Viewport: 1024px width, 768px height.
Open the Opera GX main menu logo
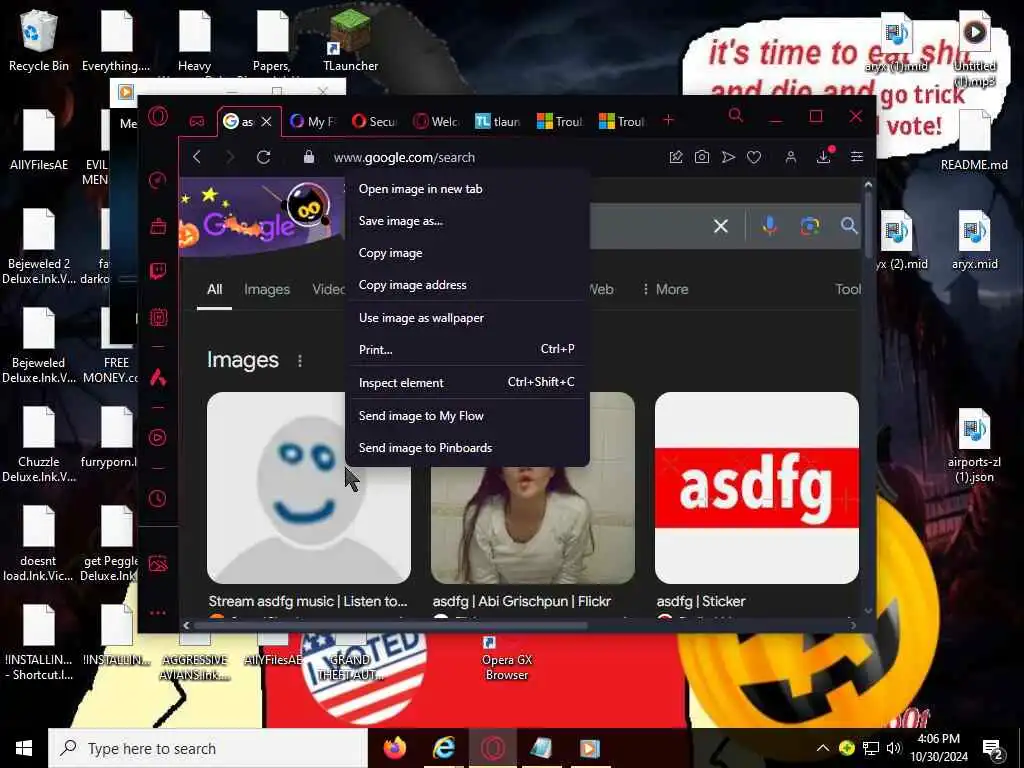coord(158,117)
